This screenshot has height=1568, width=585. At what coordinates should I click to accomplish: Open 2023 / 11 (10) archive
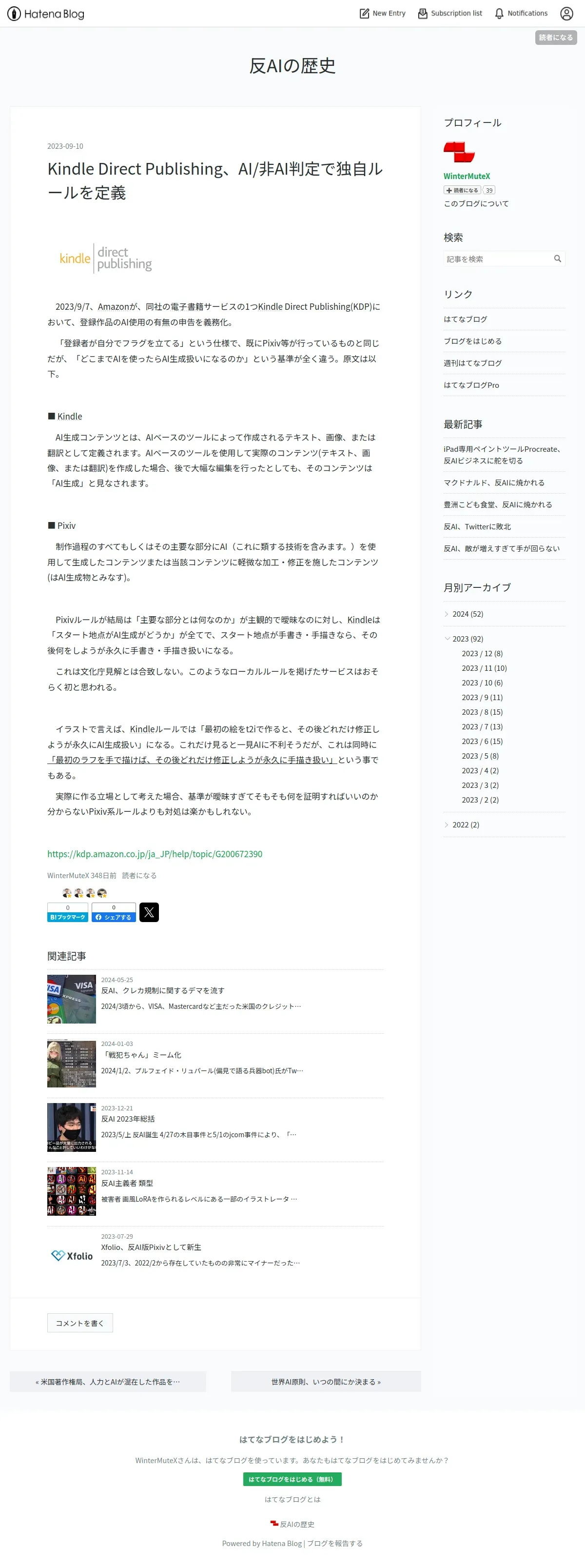[484, 668]
